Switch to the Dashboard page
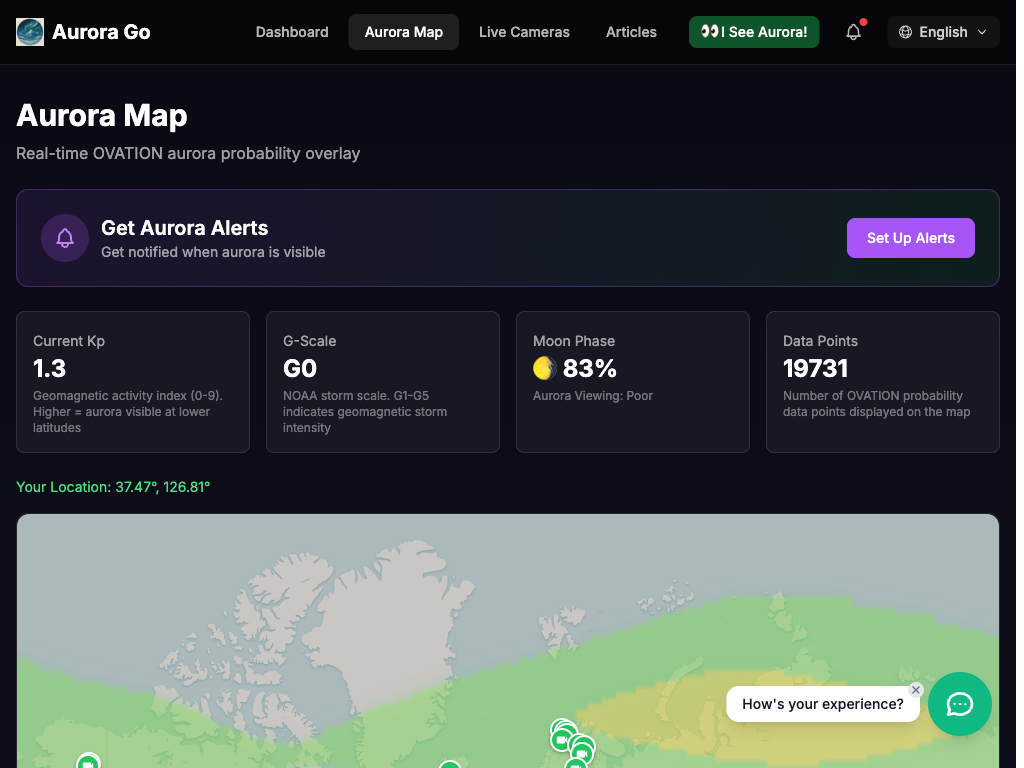 [x=291, y=32]
